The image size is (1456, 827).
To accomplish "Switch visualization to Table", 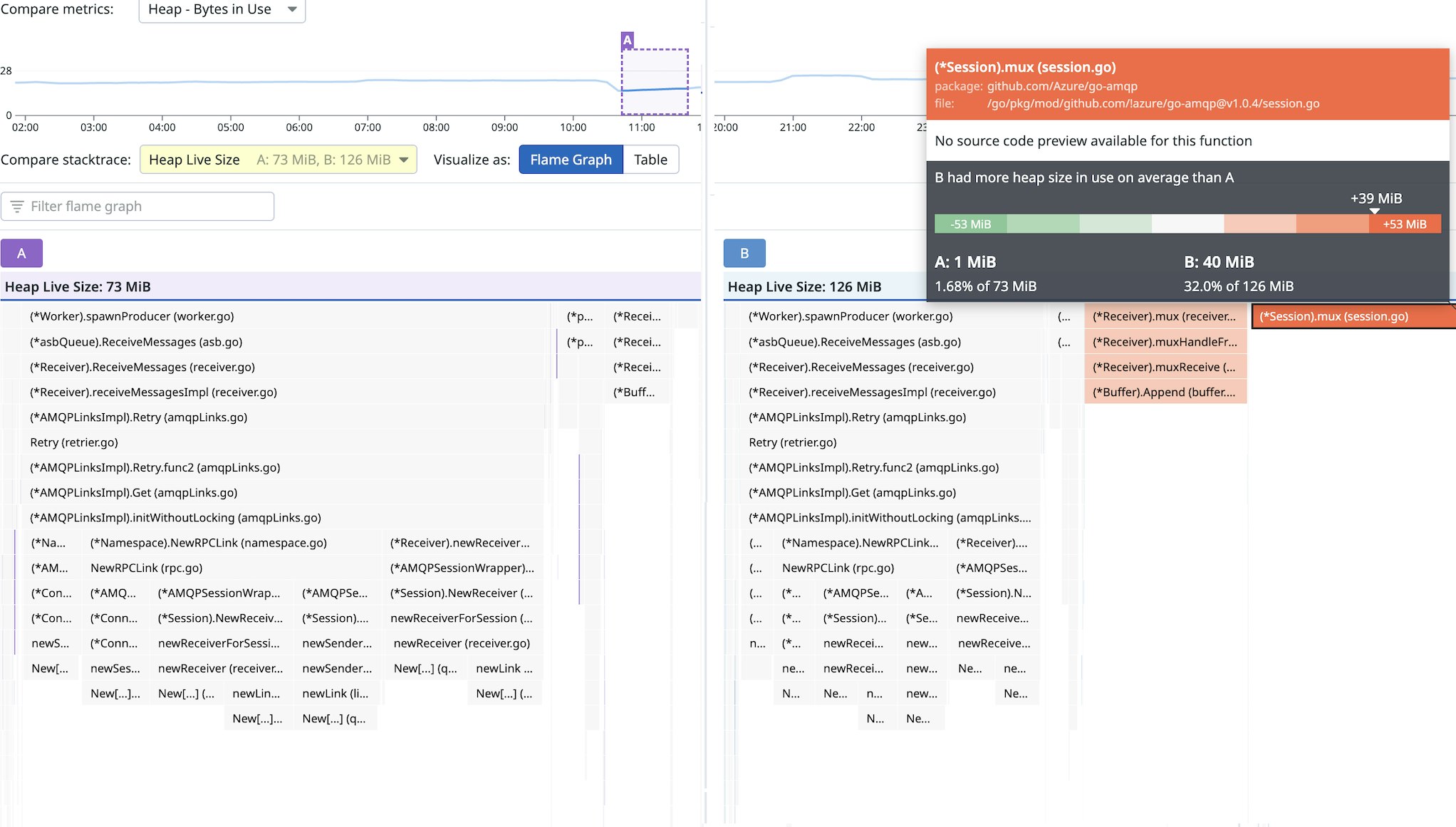I will pyautogui.click(x=650, y=160).
